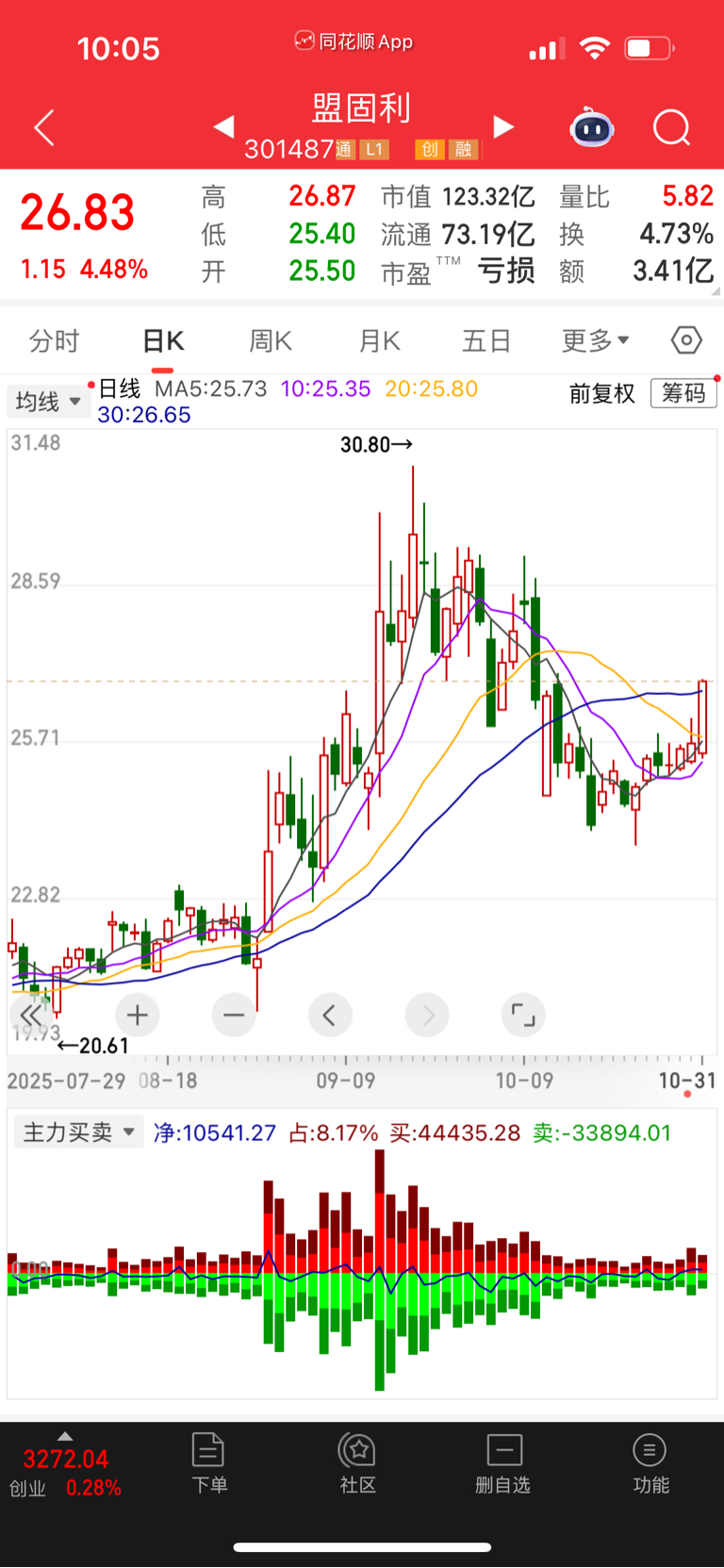Tap 删自选 to remove from watchlist
The image size is (724, 1568).
[502, 1464]
